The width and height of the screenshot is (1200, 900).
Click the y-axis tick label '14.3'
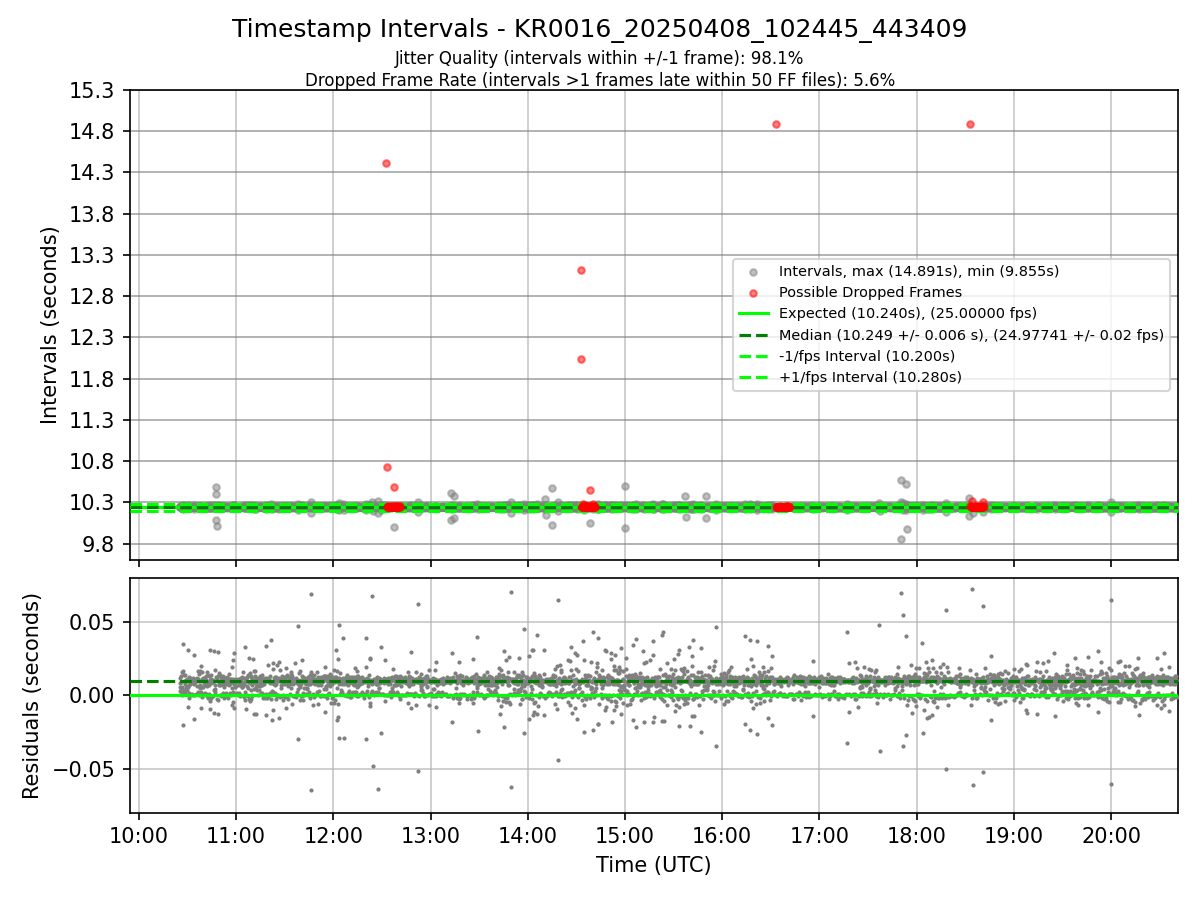click(94, 172)
